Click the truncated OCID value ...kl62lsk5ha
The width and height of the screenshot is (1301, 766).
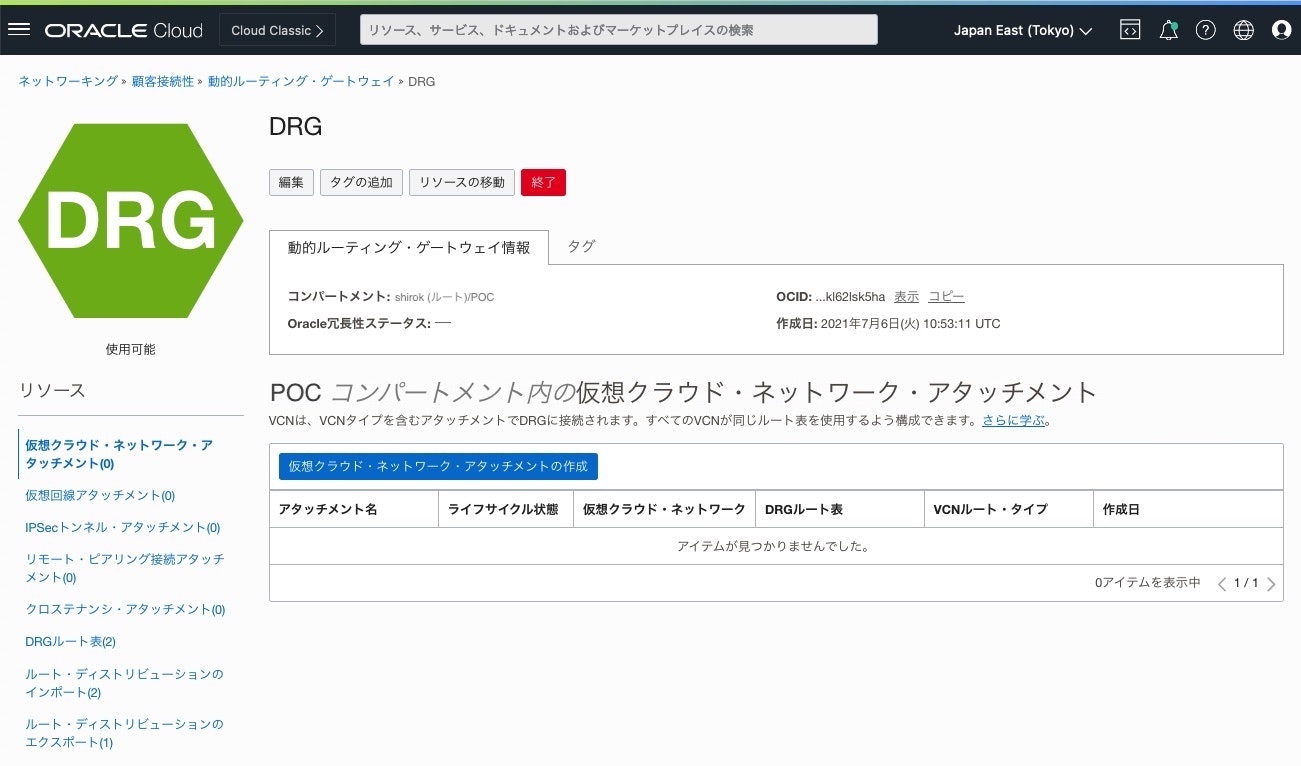pyautogui.click(x=851, y=297)
